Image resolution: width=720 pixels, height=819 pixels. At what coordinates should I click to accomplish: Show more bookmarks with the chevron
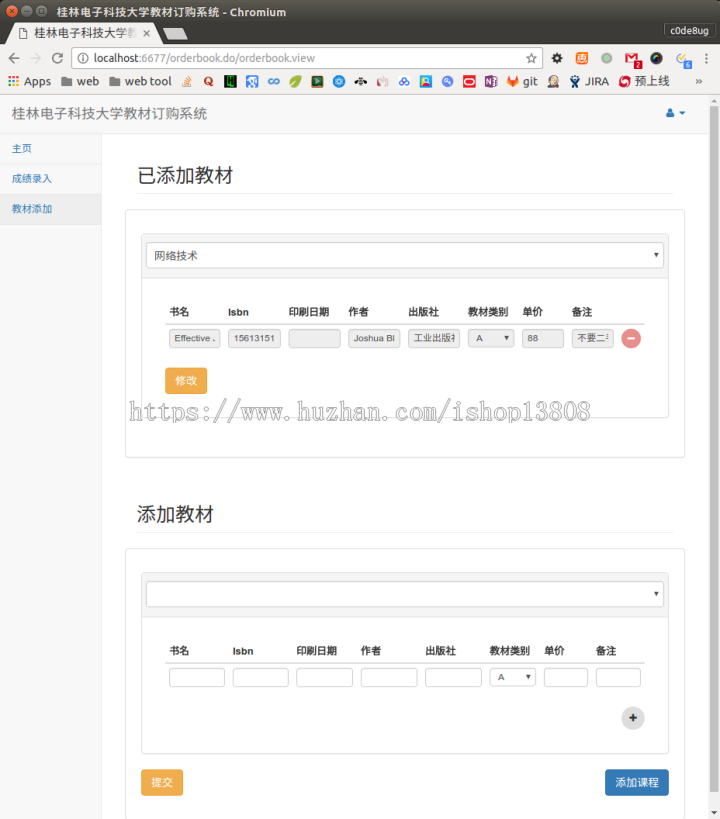click(699, 81)
